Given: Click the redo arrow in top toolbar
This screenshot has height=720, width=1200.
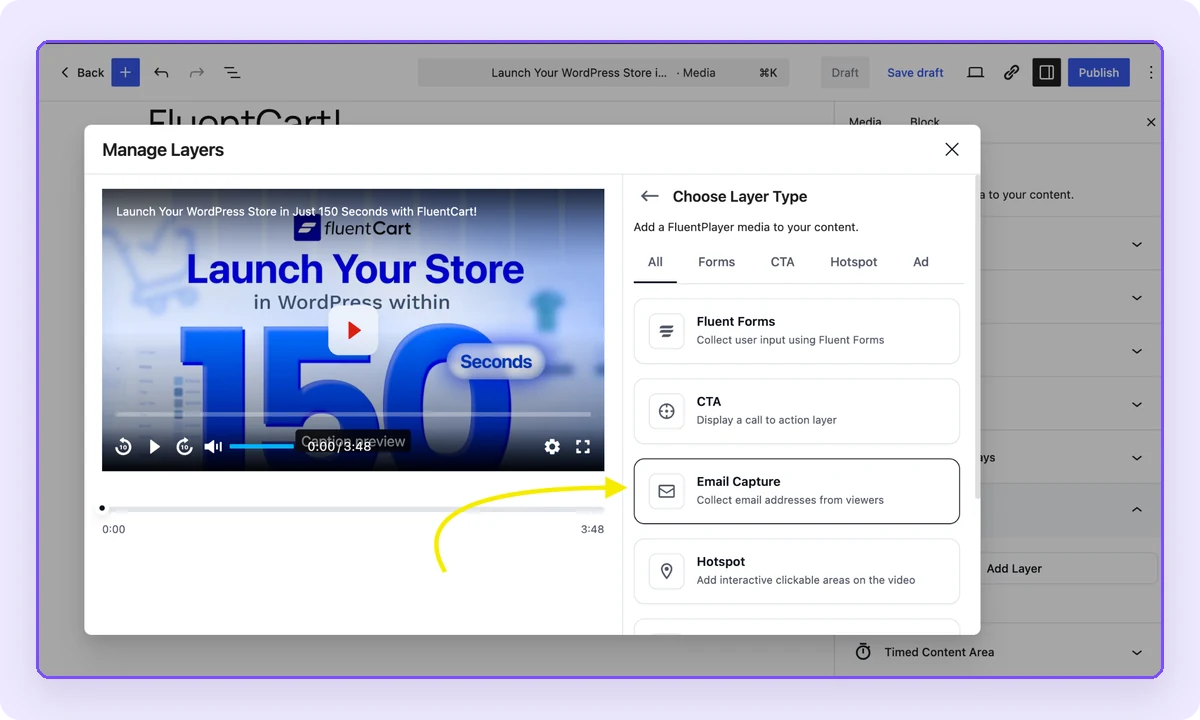Looking at the screenshot, I should click(197, 73).
